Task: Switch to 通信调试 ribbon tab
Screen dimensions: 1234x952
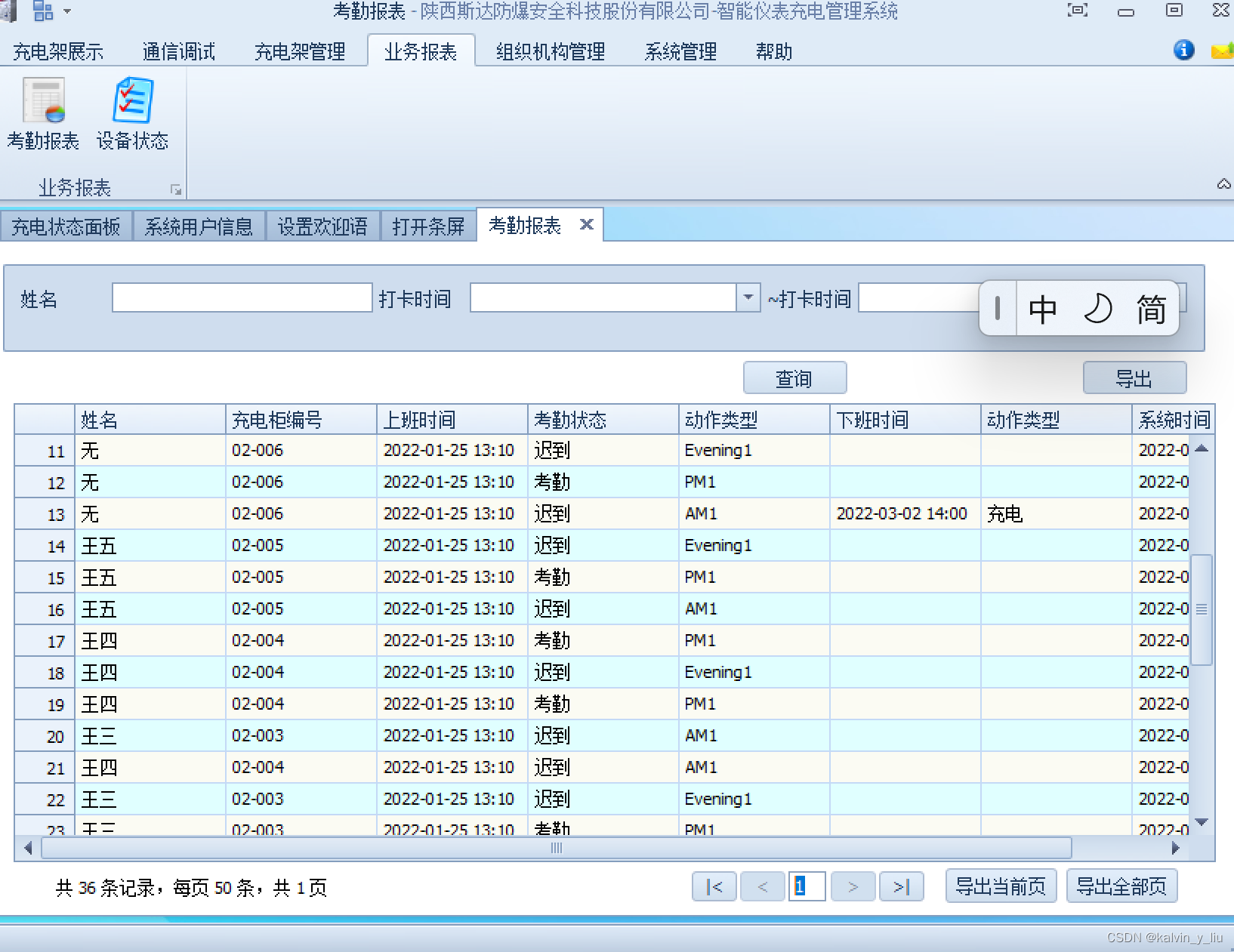Action: point(179,51)
